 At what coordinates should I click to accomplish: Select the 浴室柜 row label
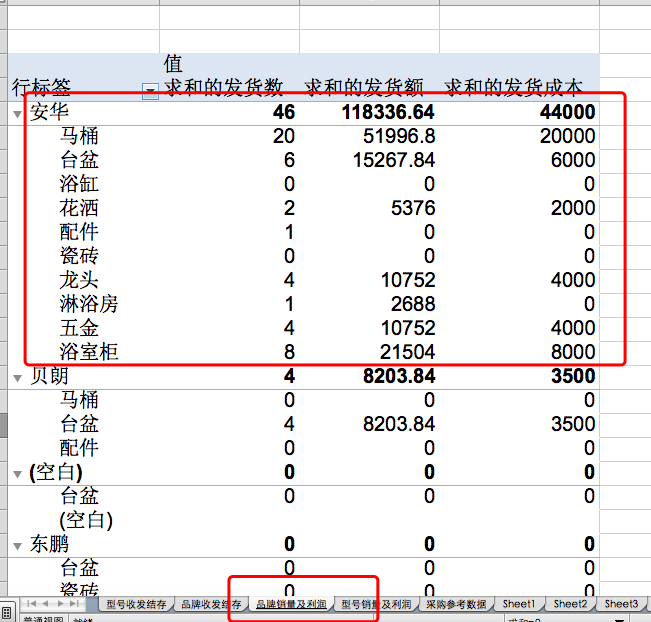point(89,352)
